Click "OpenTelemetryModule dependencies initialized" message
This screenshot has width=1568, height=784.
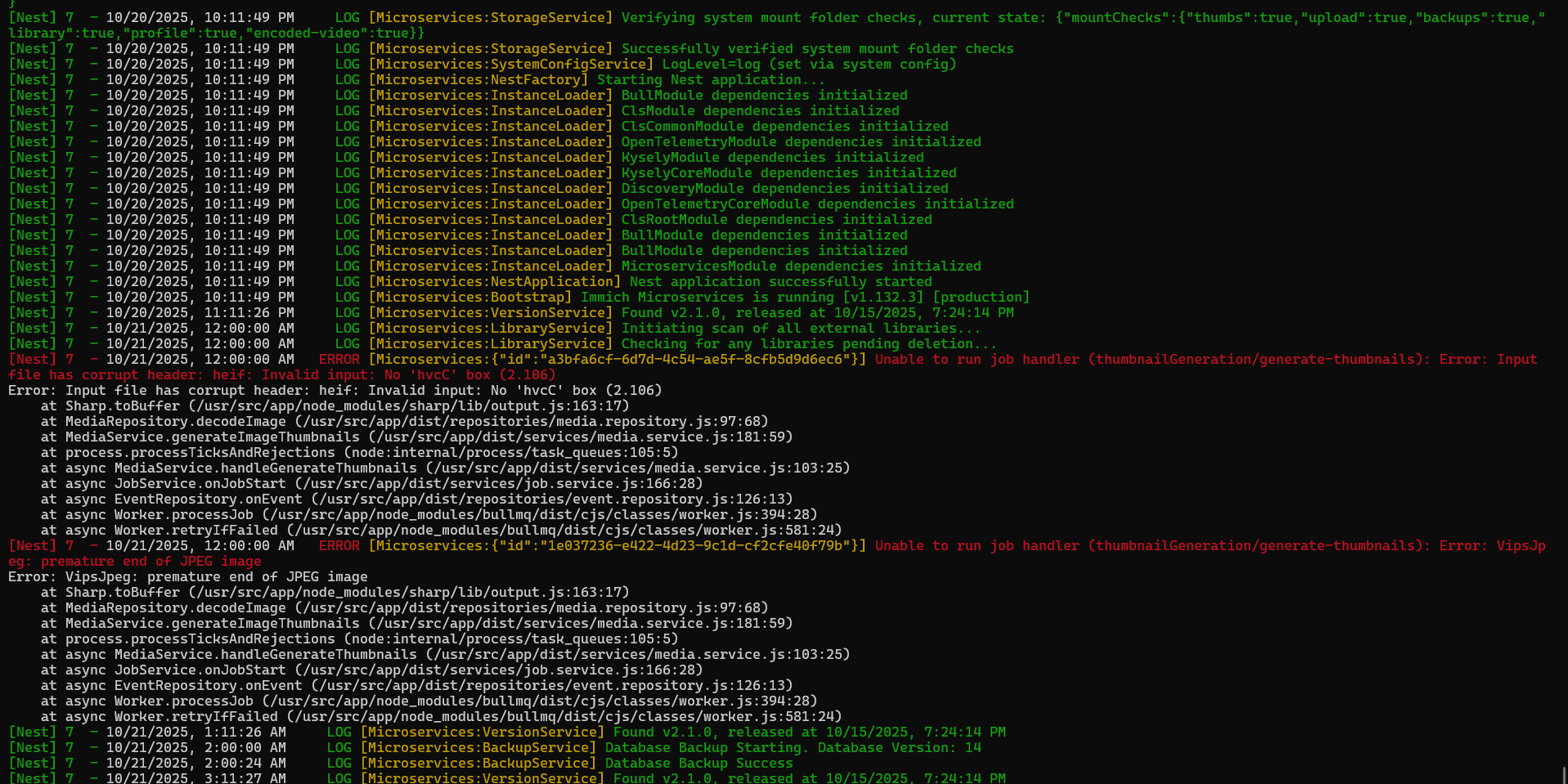point(801,142)
